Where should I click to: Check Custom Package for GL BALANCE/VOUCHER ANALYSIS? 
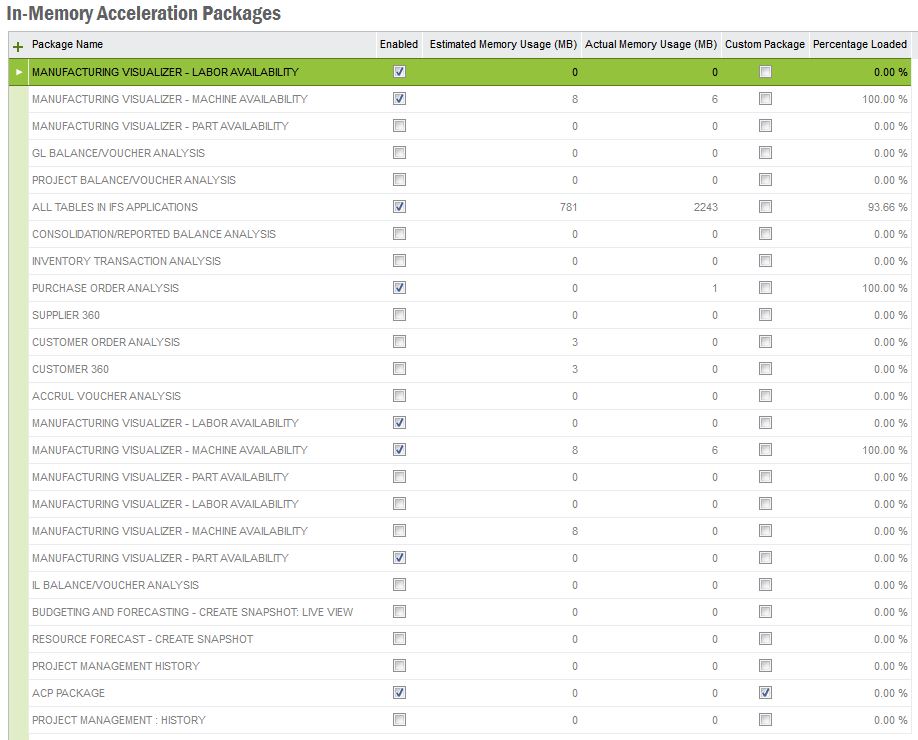point(765,153)
